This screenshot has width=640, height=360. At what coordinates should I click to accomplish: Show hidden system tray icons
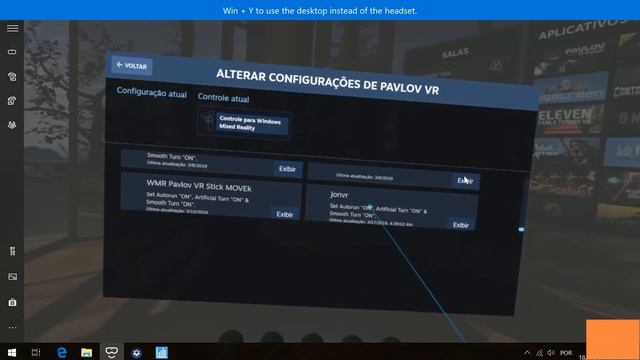(x=527, y=353)
